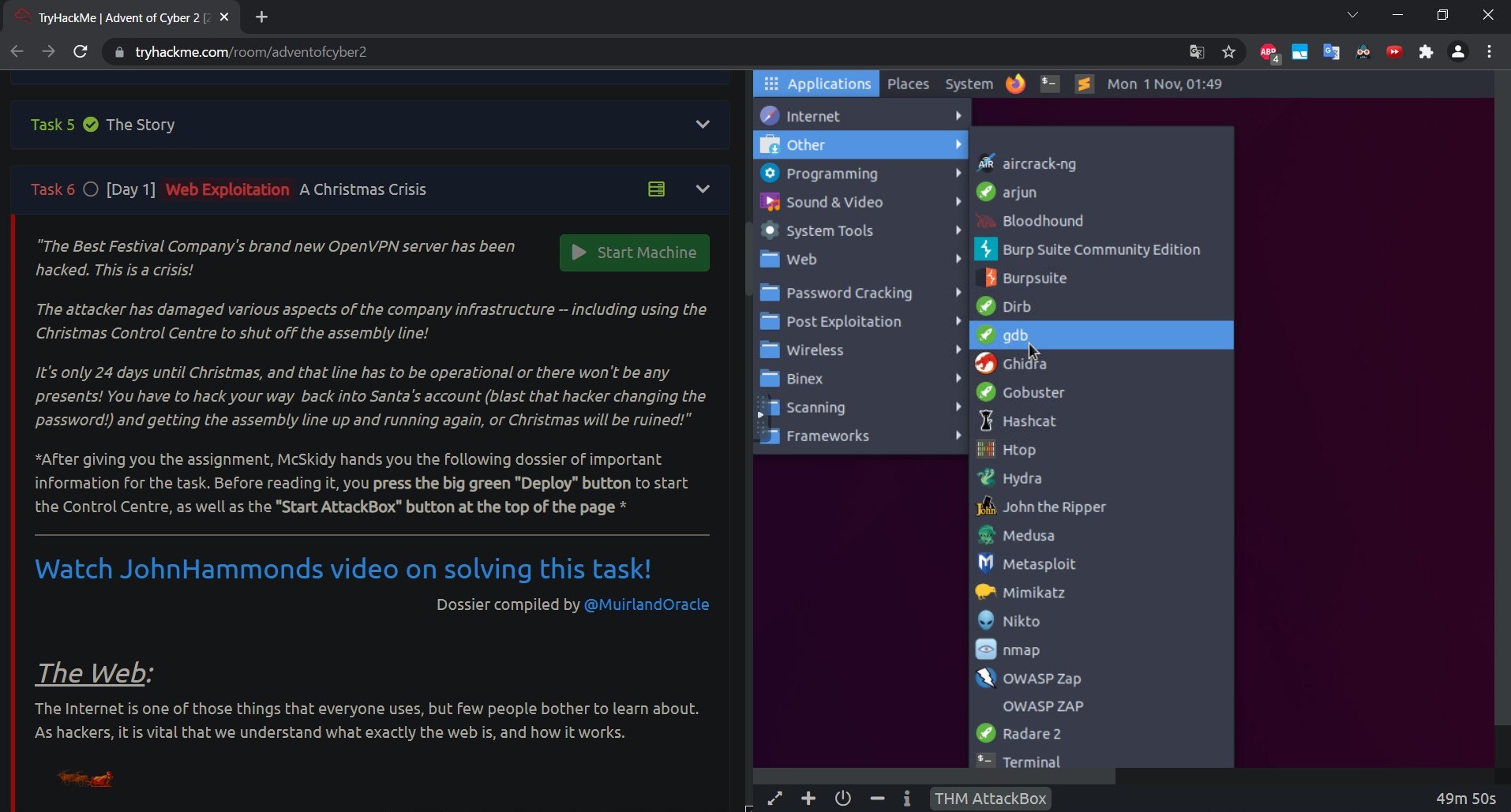Launch Dirb from the menu
Viewport: 1511px width, 812px height.
[x=1101, y=306]
